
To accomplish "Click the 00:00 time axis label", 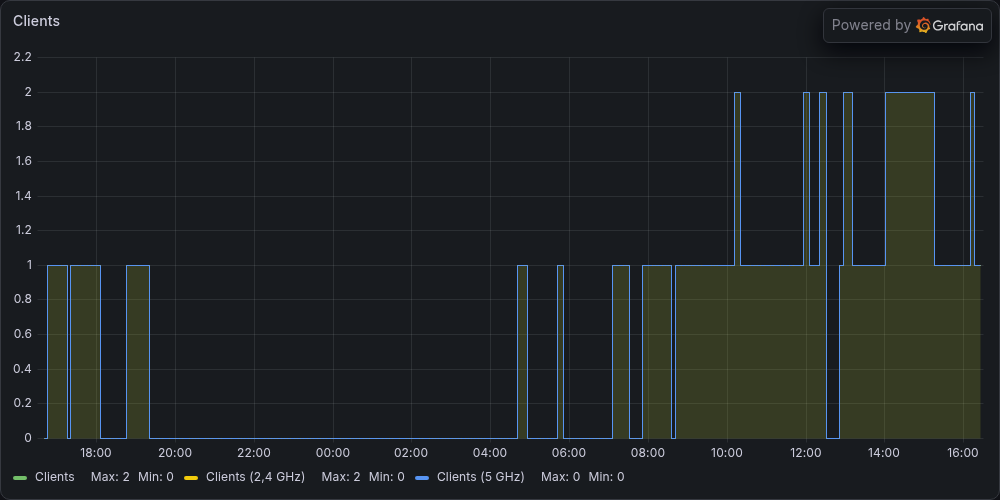I will 333,453.
